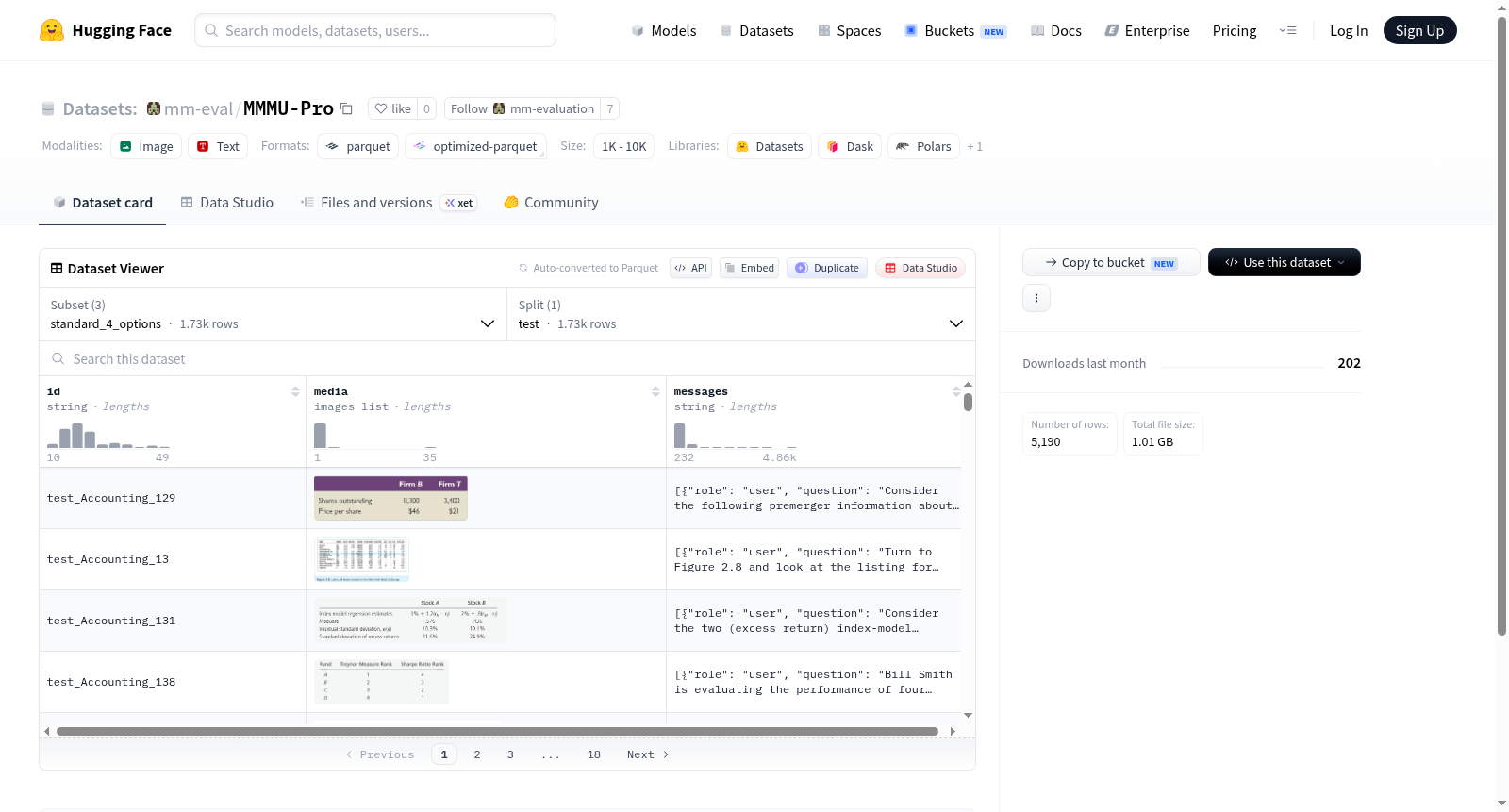Open the mm-eval organization page
The height and width of the screenshot is (812, 1509).
[198, 108]
